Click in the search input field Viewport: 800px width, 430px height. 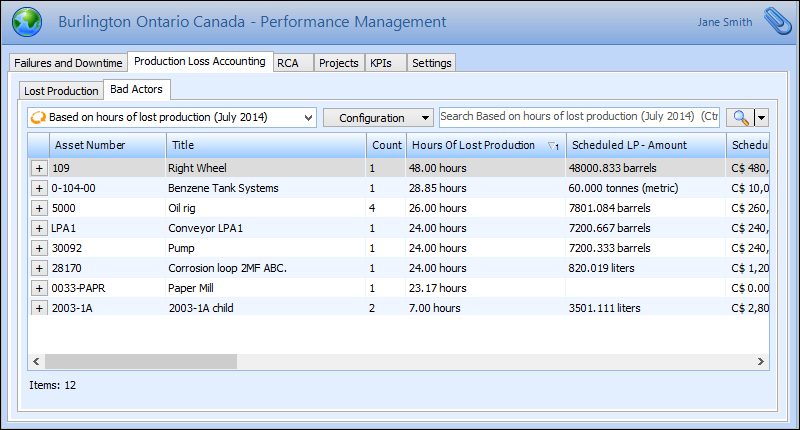click(x=580, y=118)
